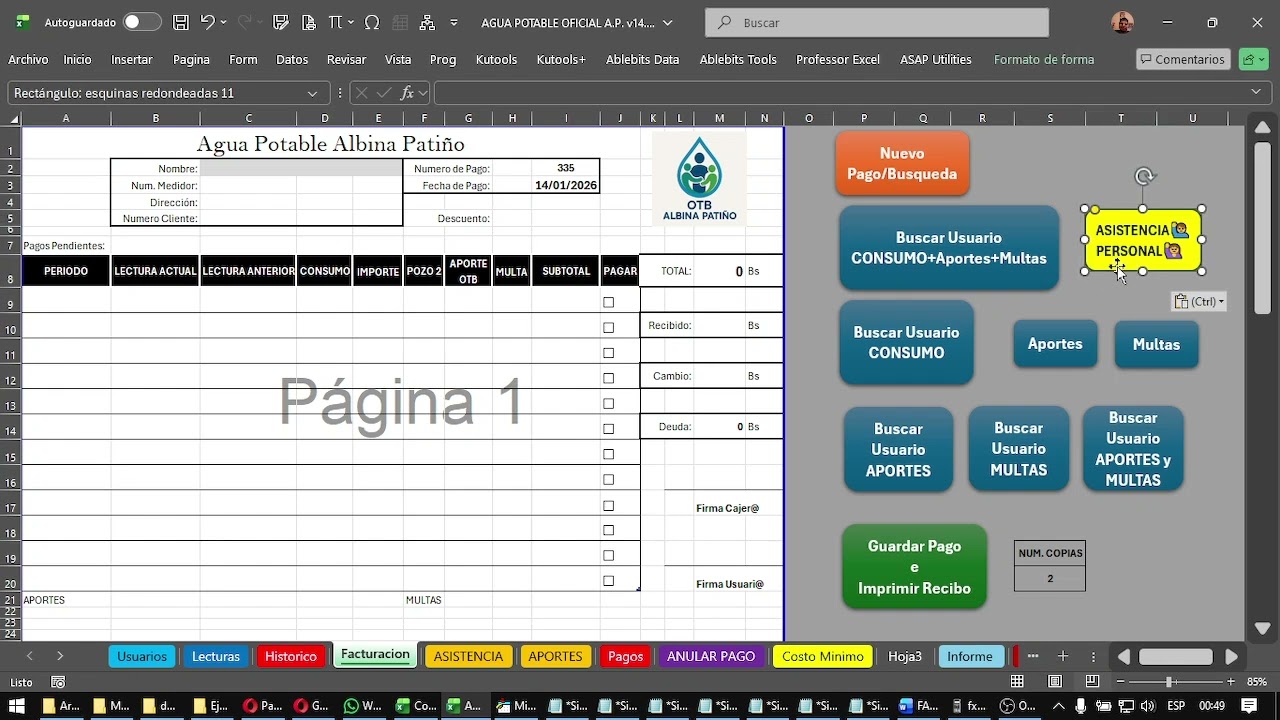
Task: Click the horizontal scrollbar thumb
Action: tap(1176, 656)
